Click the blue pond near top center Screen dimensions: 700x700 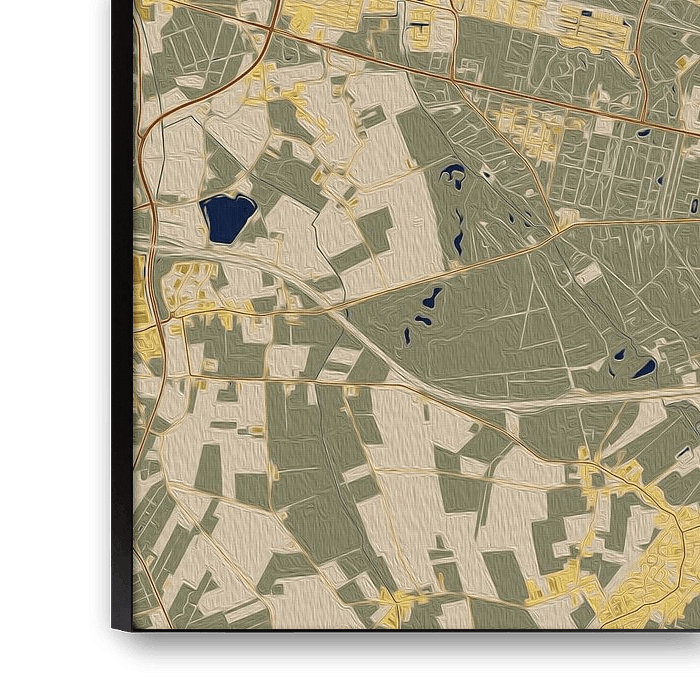pyautogui.click(x=454, y=176)
